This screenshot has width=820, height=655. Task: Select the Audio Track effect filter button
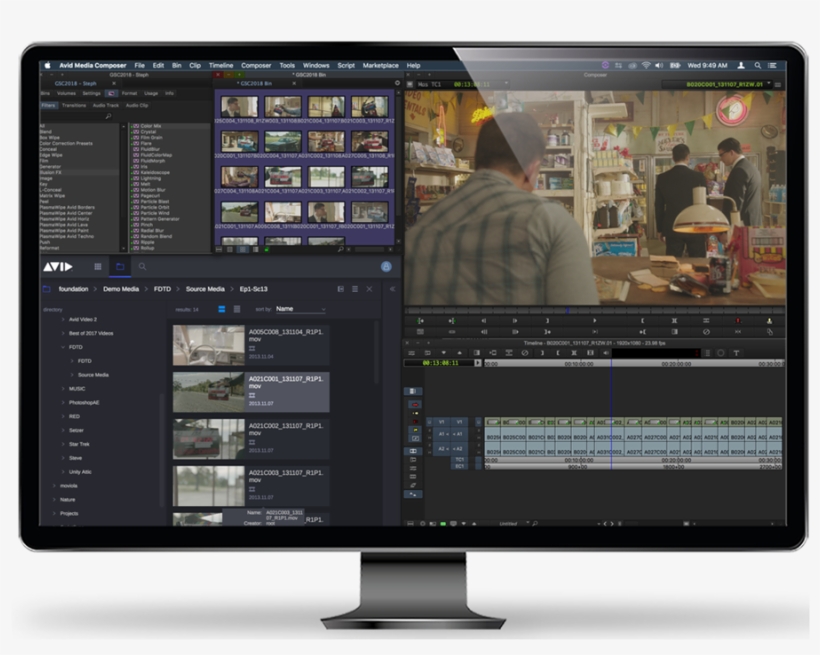(x=106, y=105)
